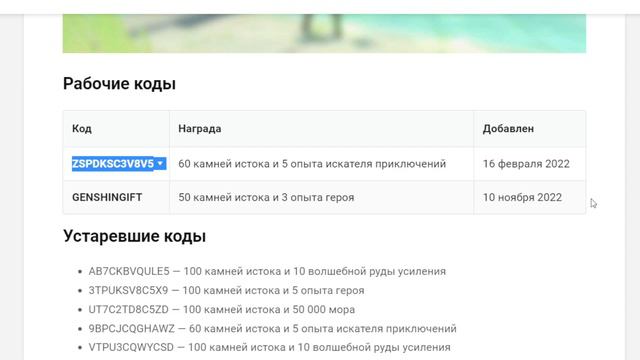Click the date 16 февраля 2022
This screenshot has height=360, width=640.
click(x=526, y=164)
